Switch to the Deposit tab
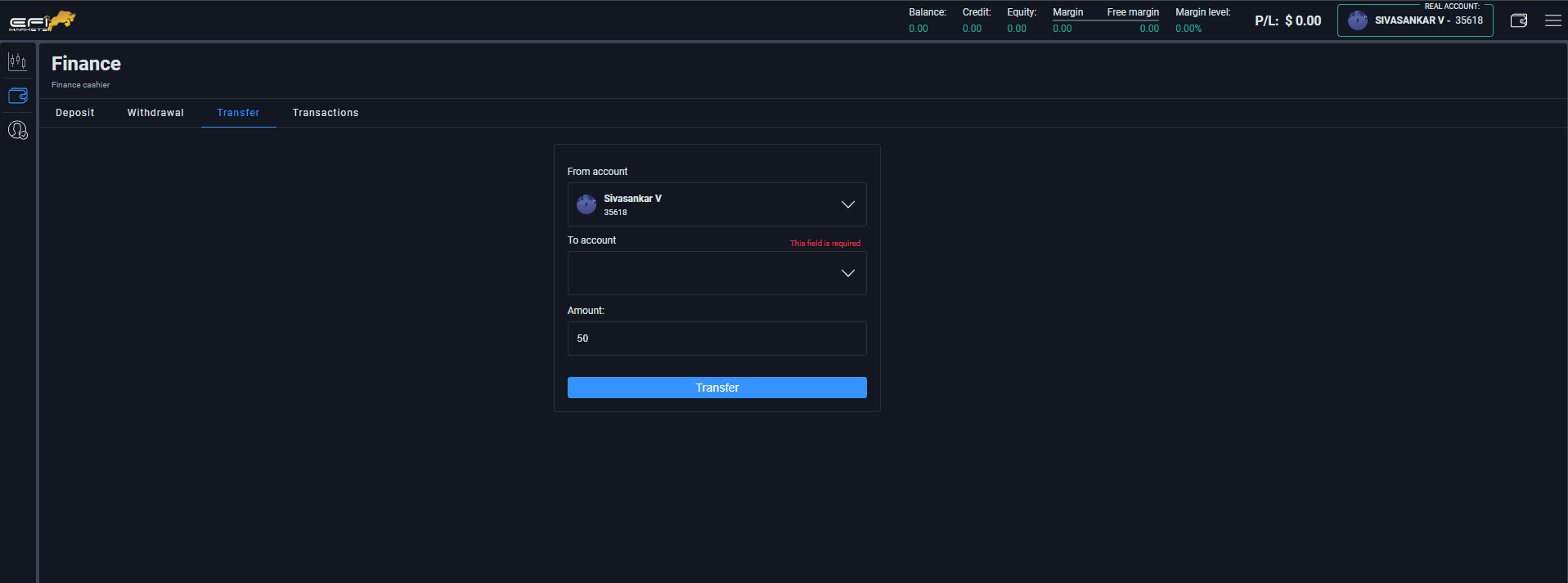Image resolution: width=1568 pixels, height=583 pixels. (75, 113)
